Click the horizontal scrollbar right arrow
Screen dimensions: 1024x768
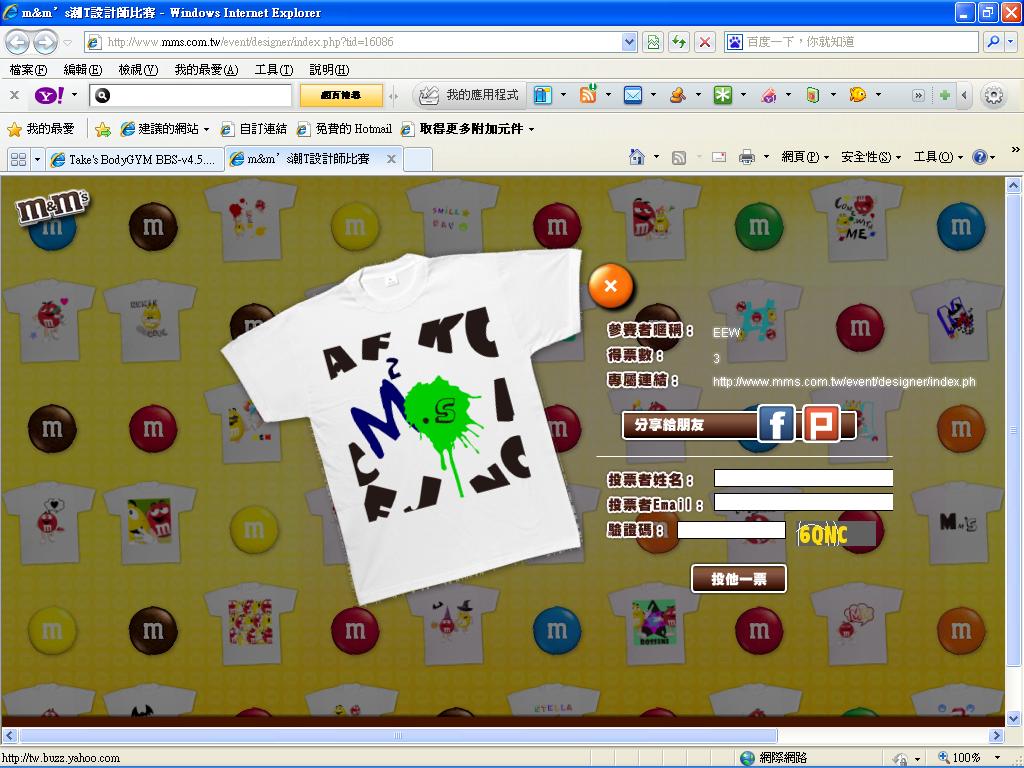pos(997,735)
